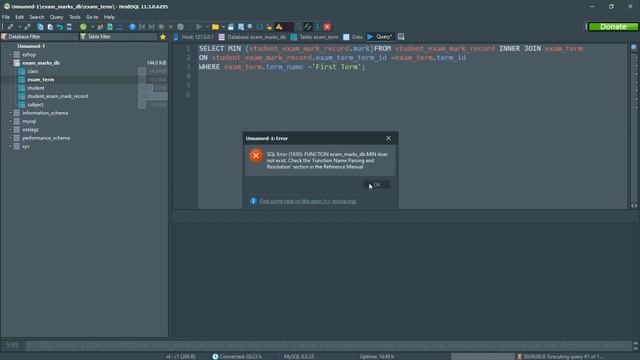
Task: Click OK in the error dialog
Action: point(376,185)
